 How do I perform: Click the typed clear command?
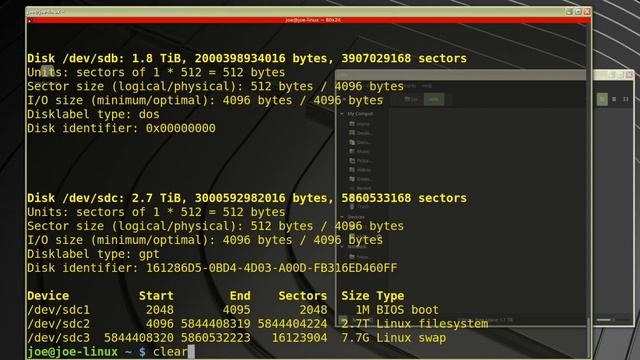(170, 352)
